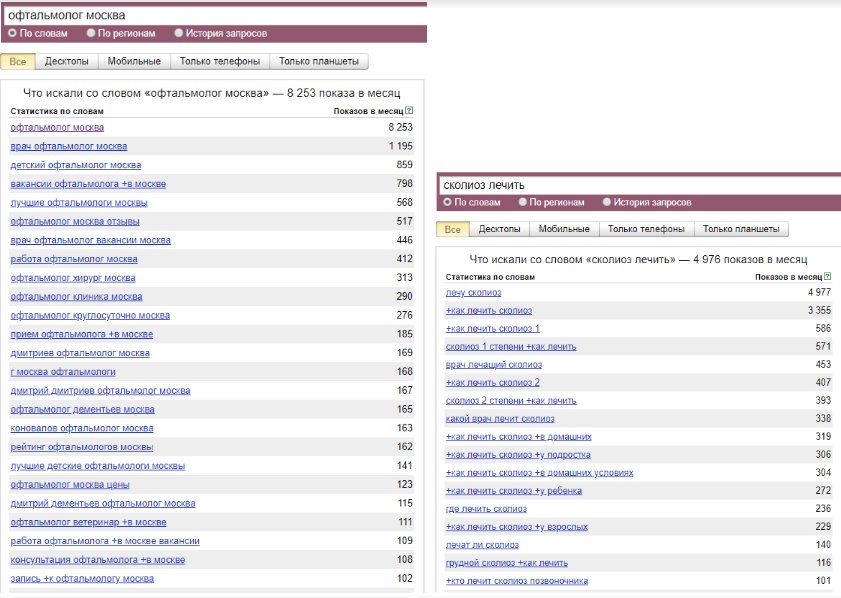
Task: Select Только телефоны tab in офтальмолог panel
Action: tap(220, 61)
